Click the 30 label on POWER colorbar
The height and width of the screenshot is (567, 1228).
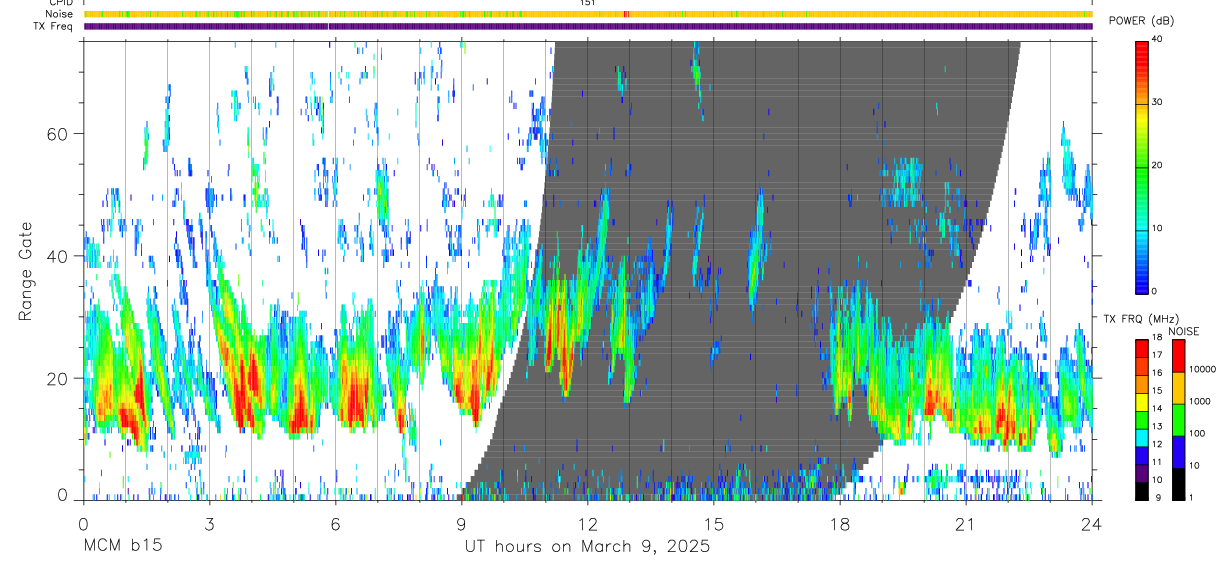tap(1156, 102)
